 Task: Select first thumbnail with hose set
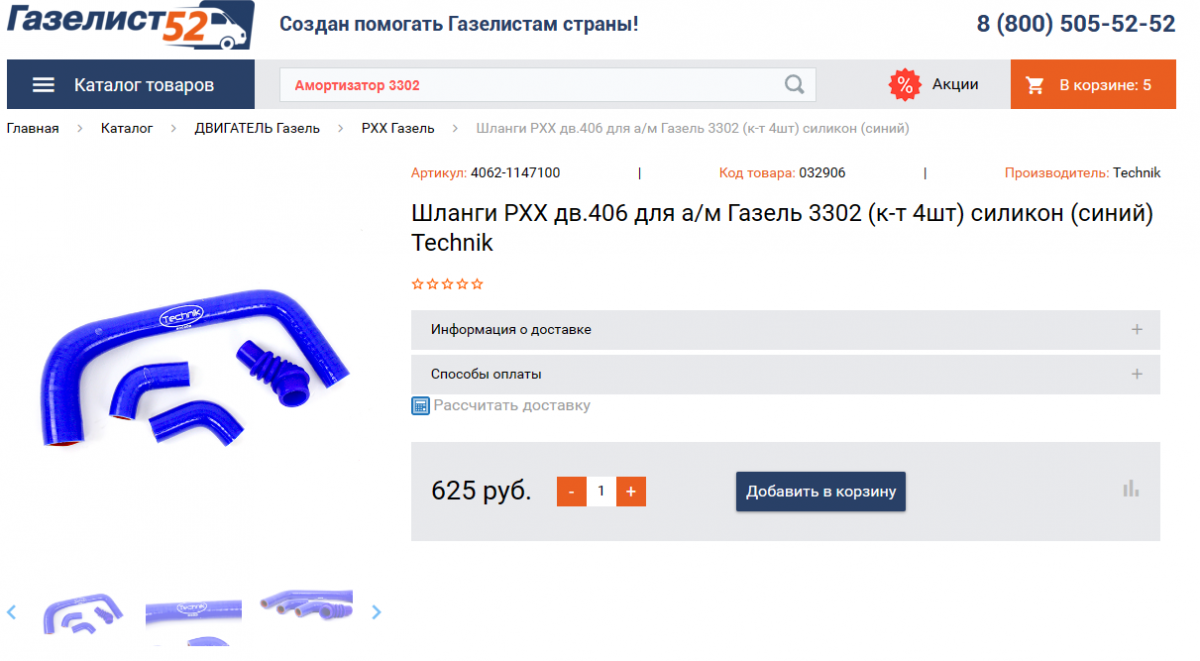(x=84, y=612)
